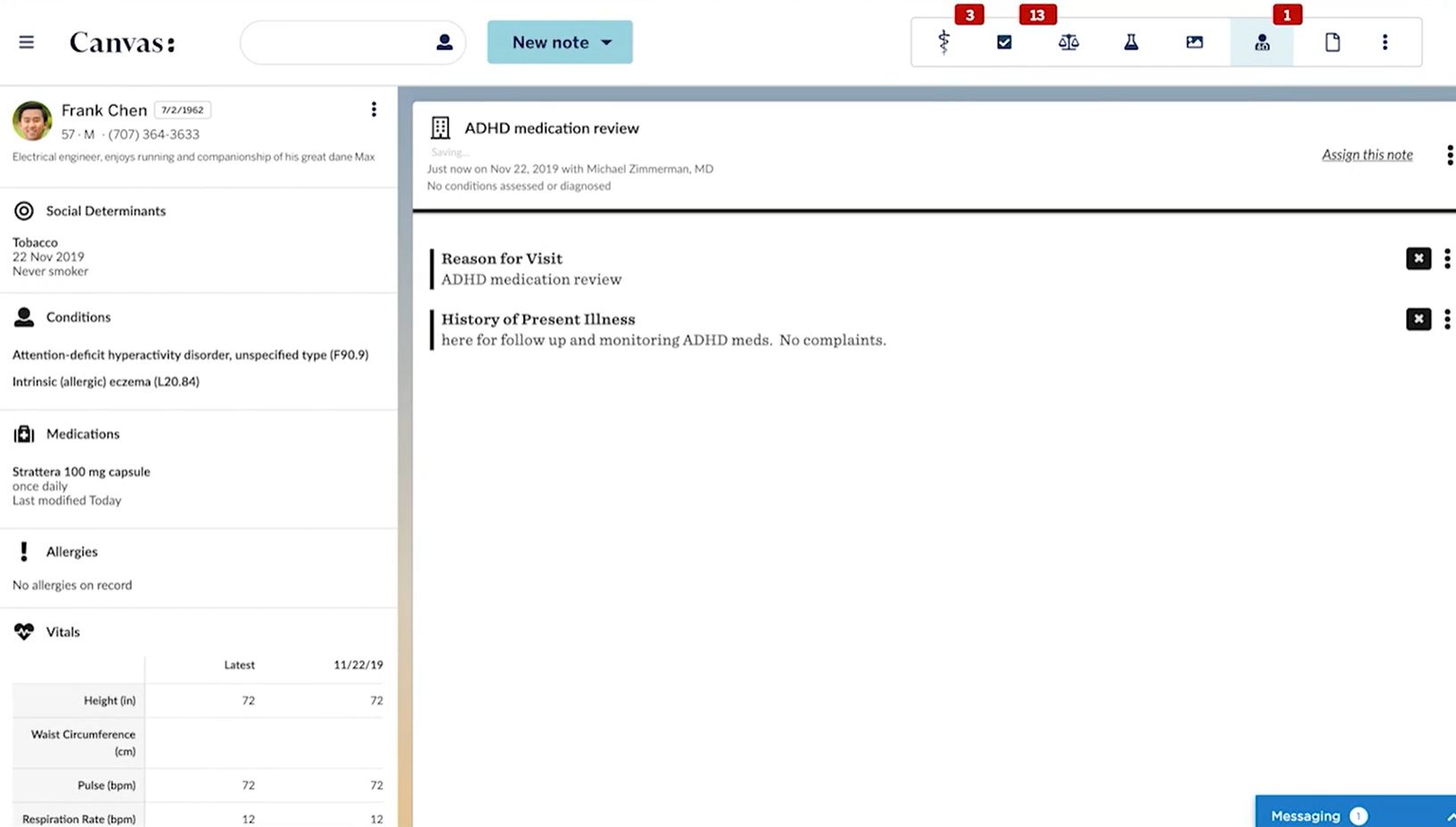This screenshot has width=1456, height=827.
Task: Click Frank Chen's profile photo
Action: [31, 120]
